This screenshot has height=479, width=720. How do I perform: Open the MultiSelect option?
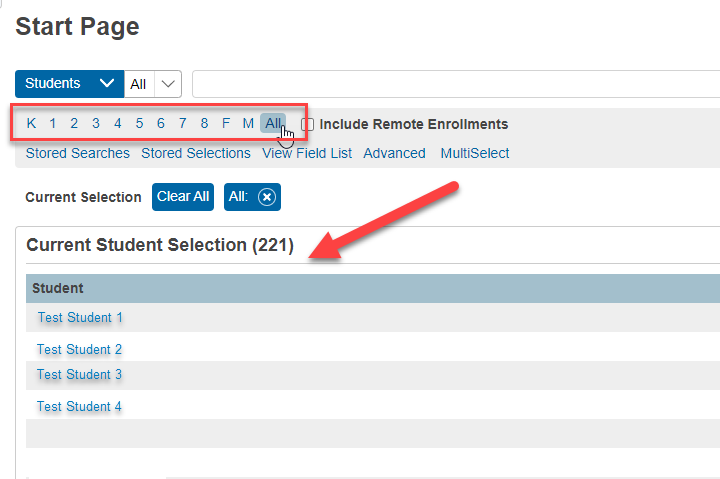click(x=474, y=153)
